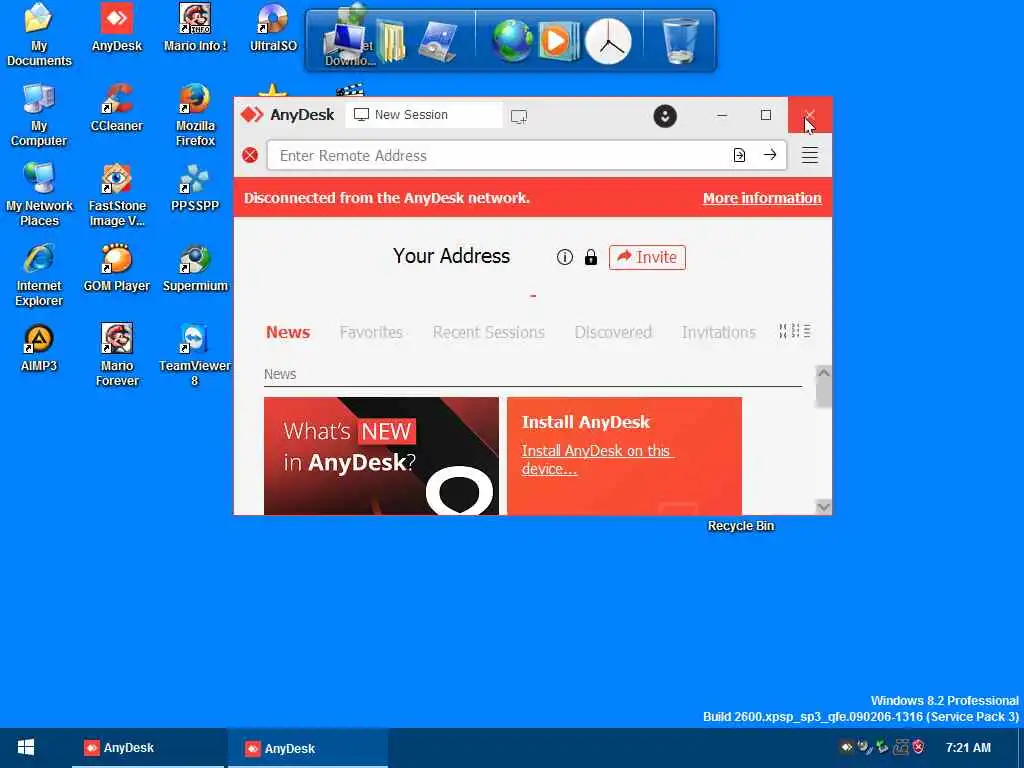Open the What's NEW in AnyDesk card
This screenshot has width=1024, height=768.
click(x=381, y=456)
